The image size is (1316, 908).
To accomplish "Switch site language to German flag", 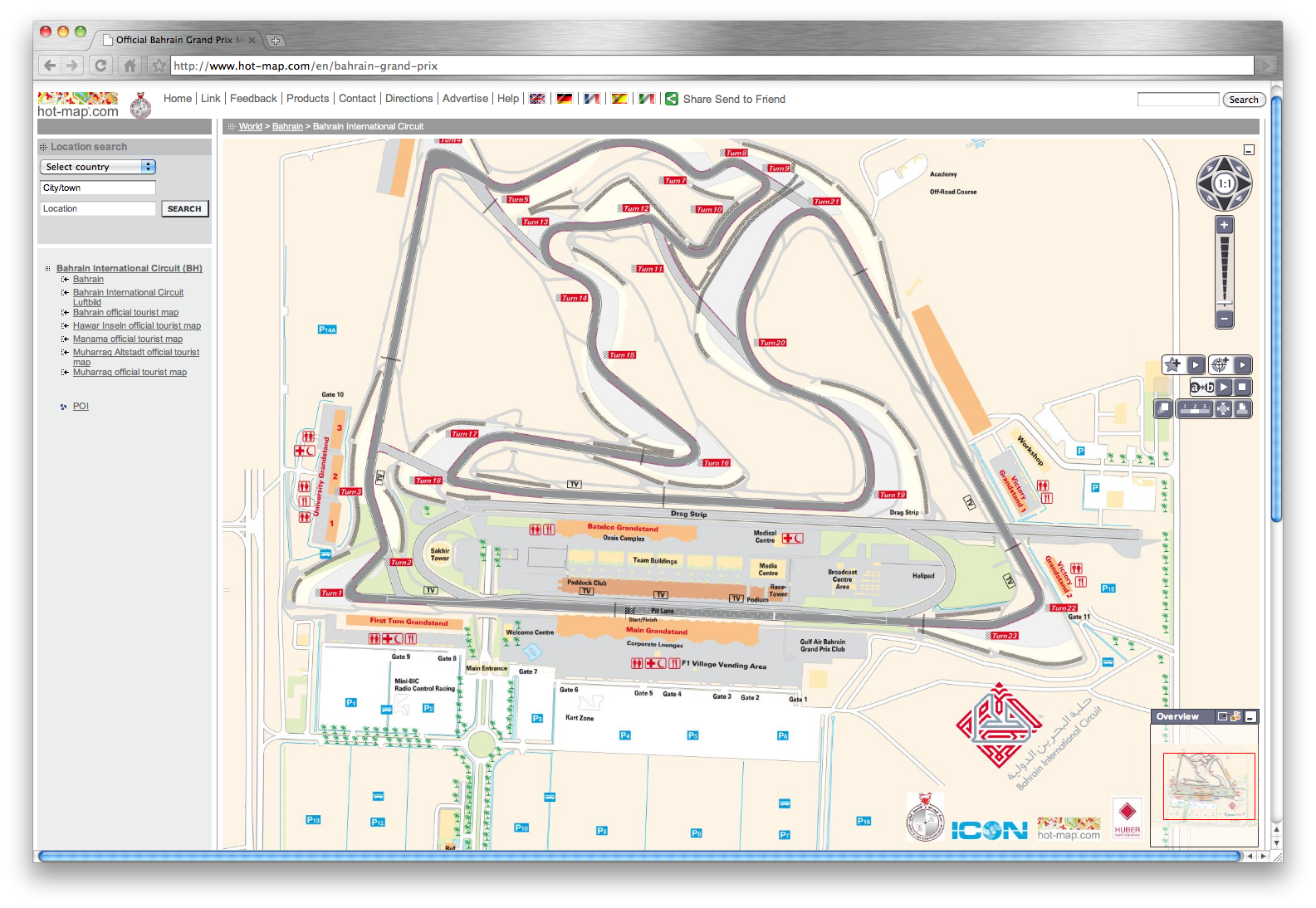I will pyautogui.click(x=565, y=99).
